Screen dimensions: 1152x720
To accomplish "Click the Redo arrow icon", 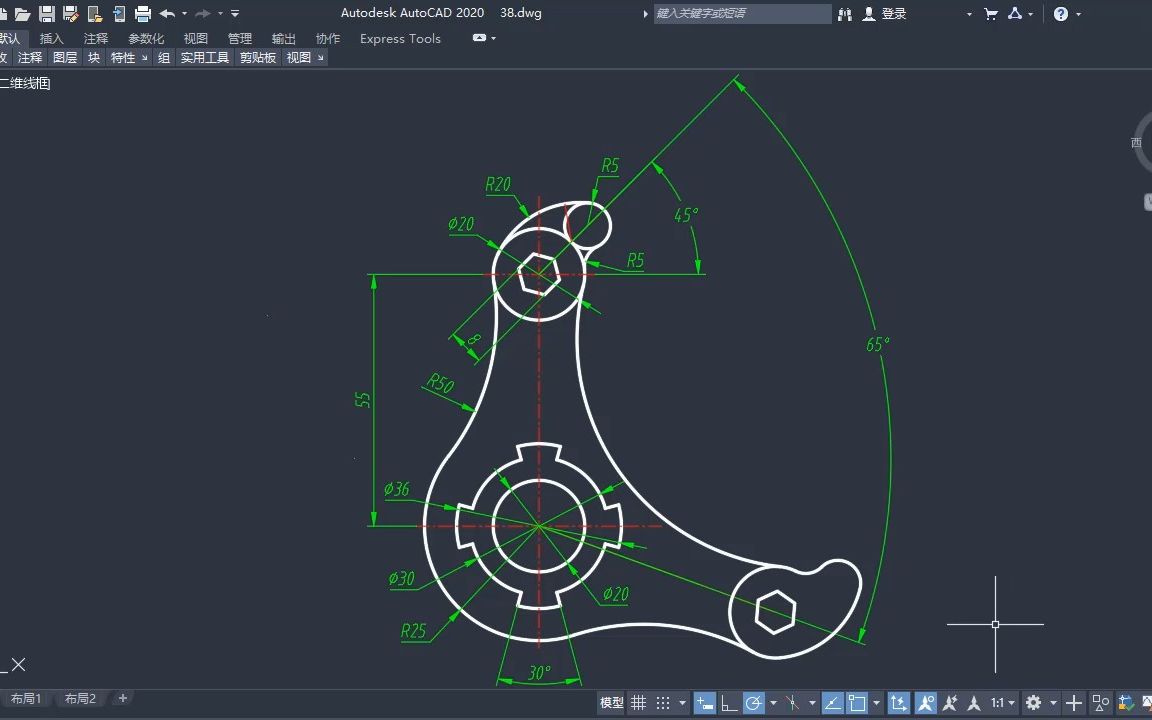I will tap(203, 13).
